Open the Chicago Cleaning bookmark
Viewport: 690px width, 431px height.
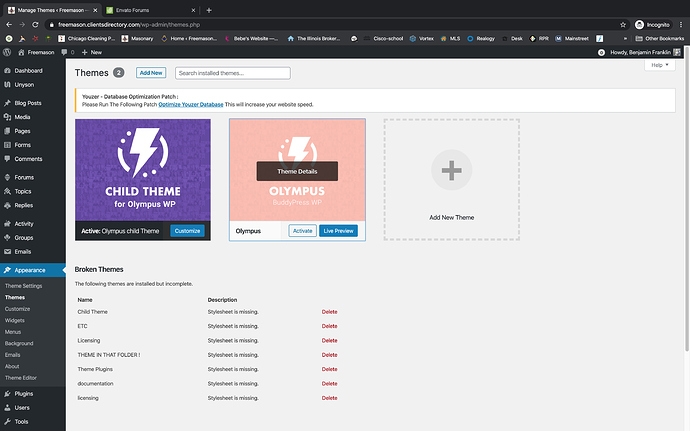(x=86, y=39)
